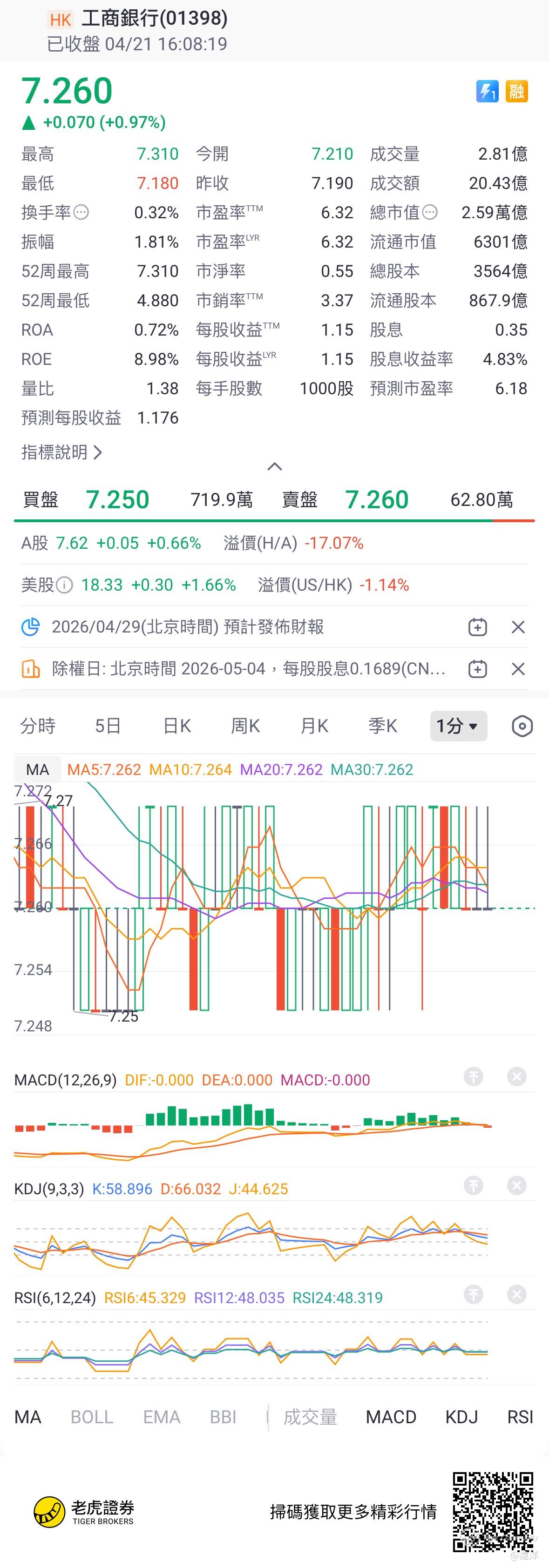Screen dimensions: 549x1568
Task: Tap RSI(6,12,24) panel title
Action: (x=55, y=1298)
